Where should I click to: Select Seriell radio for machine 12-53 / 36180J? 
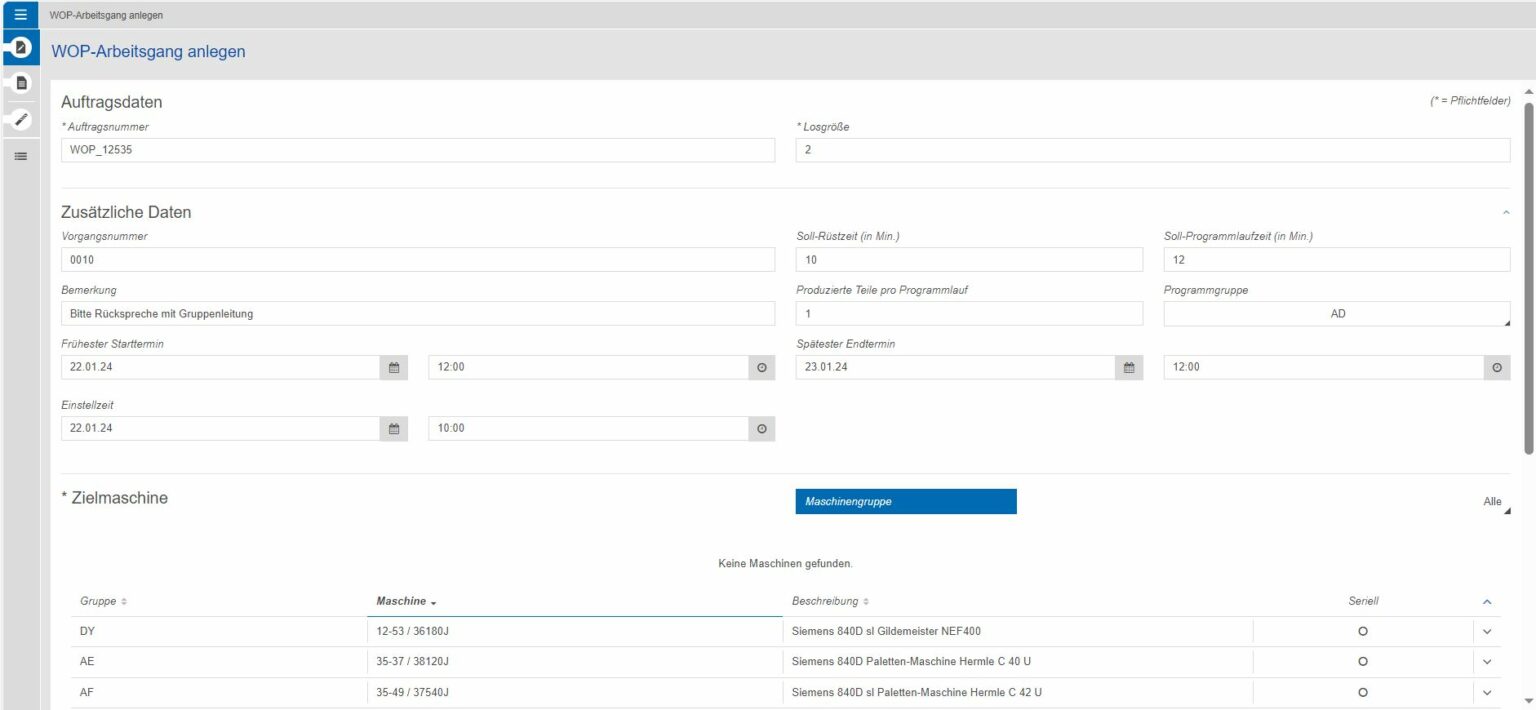[1362, 631]
